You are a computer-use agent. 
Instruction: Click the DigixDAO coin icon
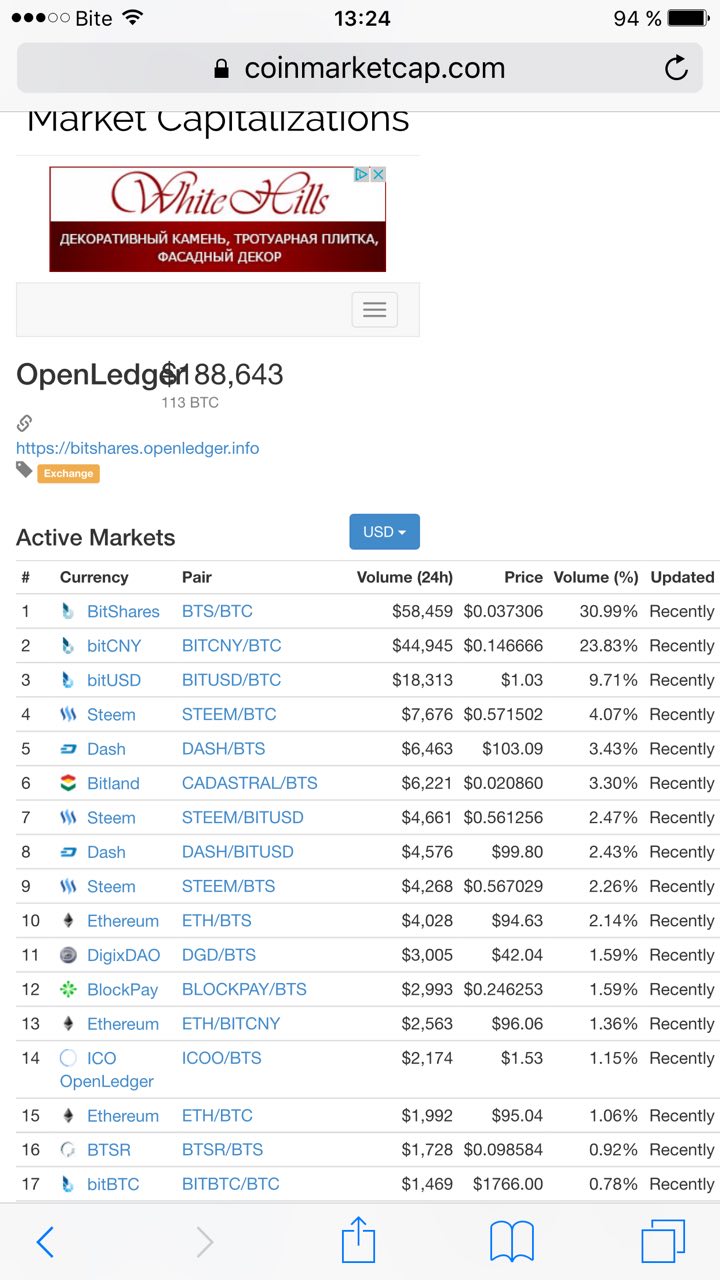(x=68, y=955)
